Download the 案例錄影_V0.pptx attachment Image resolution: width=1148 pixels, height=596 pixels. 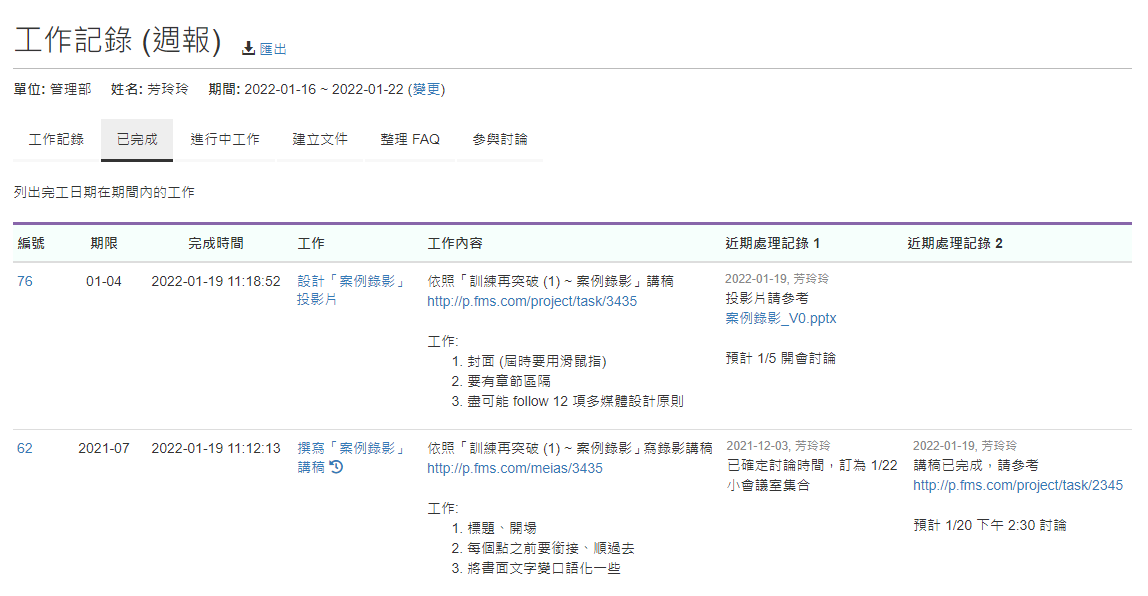point(781,319)
